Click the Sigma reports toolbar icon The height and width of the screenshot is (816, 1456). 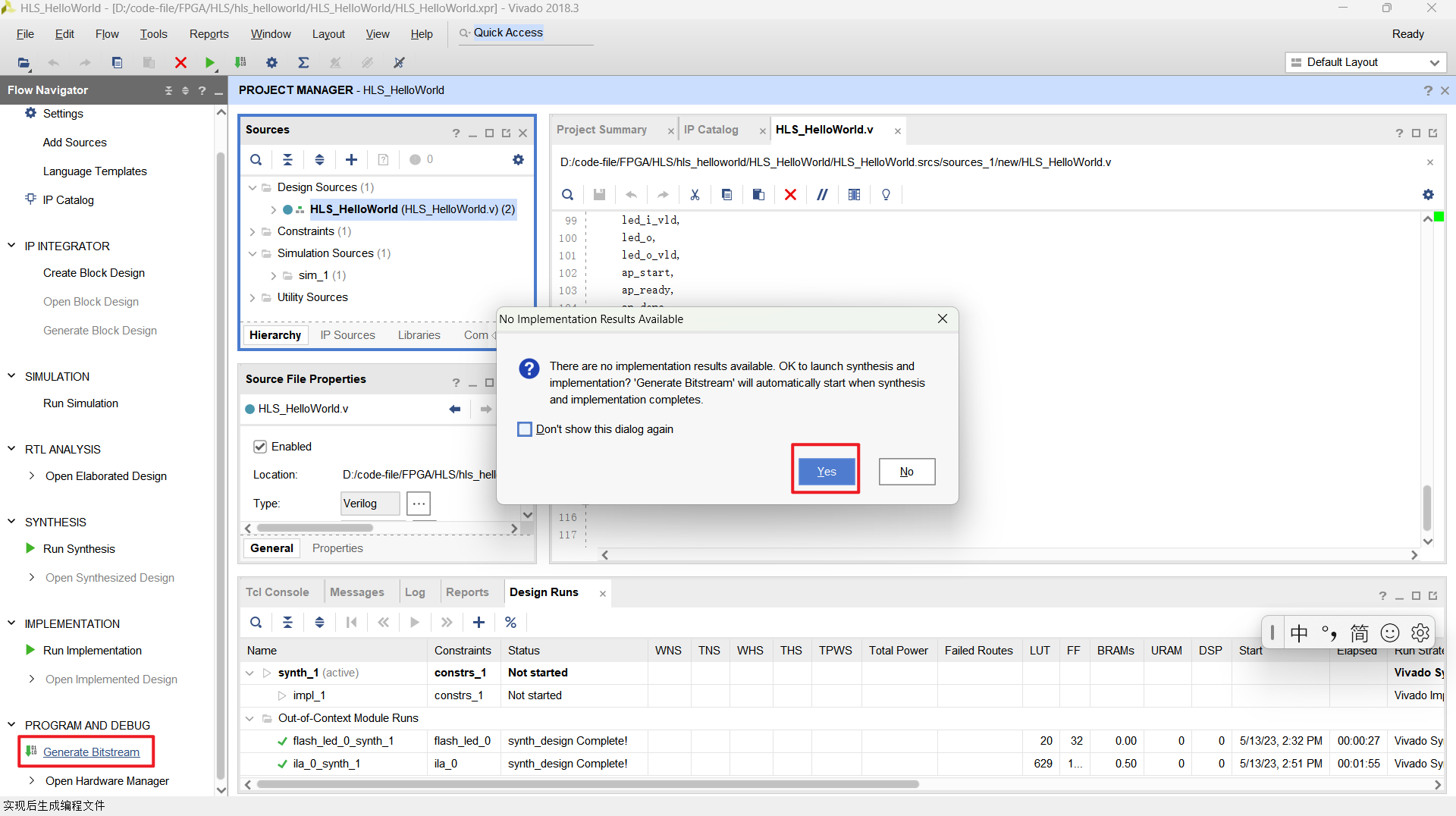tap(303, 63)
